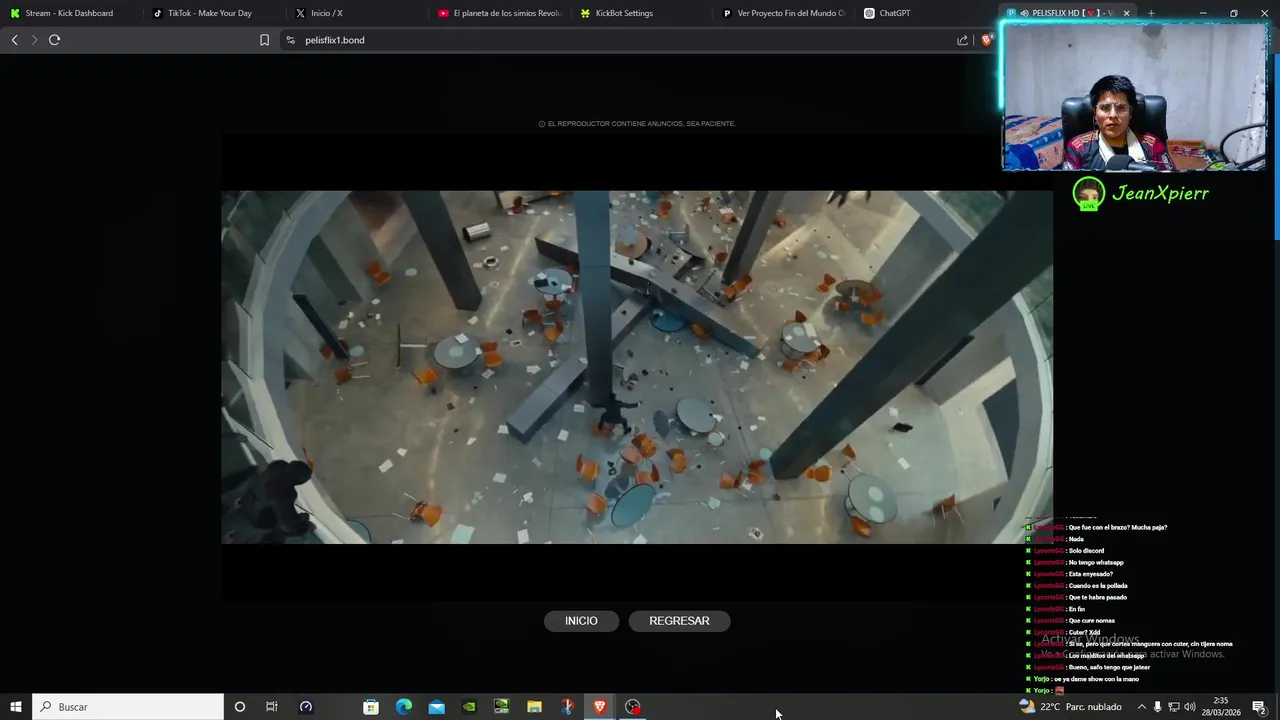
Task: Click chat message 'Cuando es la pollada'
Action: tap(1098, 586)
